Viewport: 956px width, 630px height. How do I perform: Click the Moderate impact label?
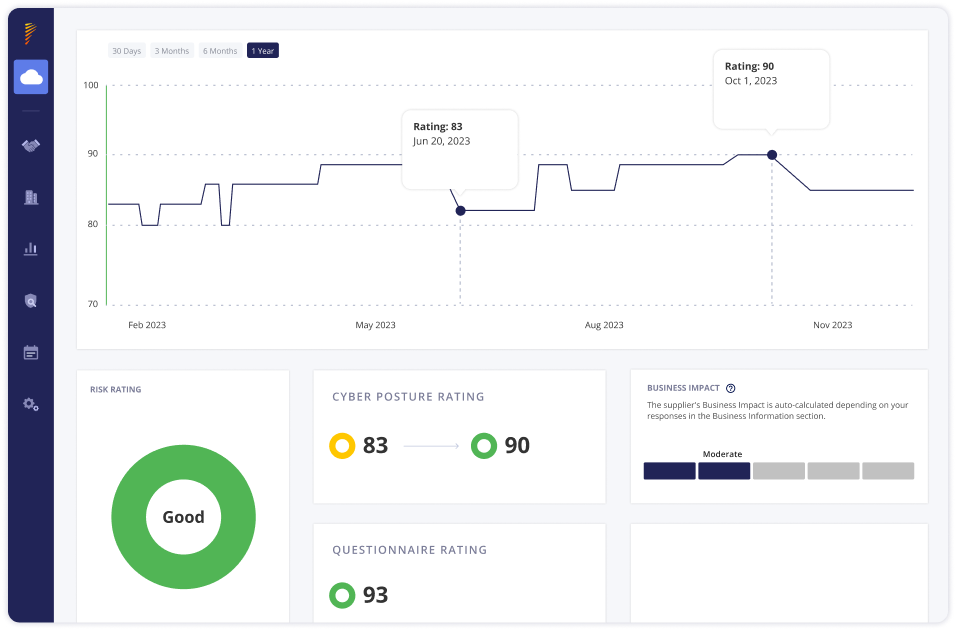[x=722, y=454]
